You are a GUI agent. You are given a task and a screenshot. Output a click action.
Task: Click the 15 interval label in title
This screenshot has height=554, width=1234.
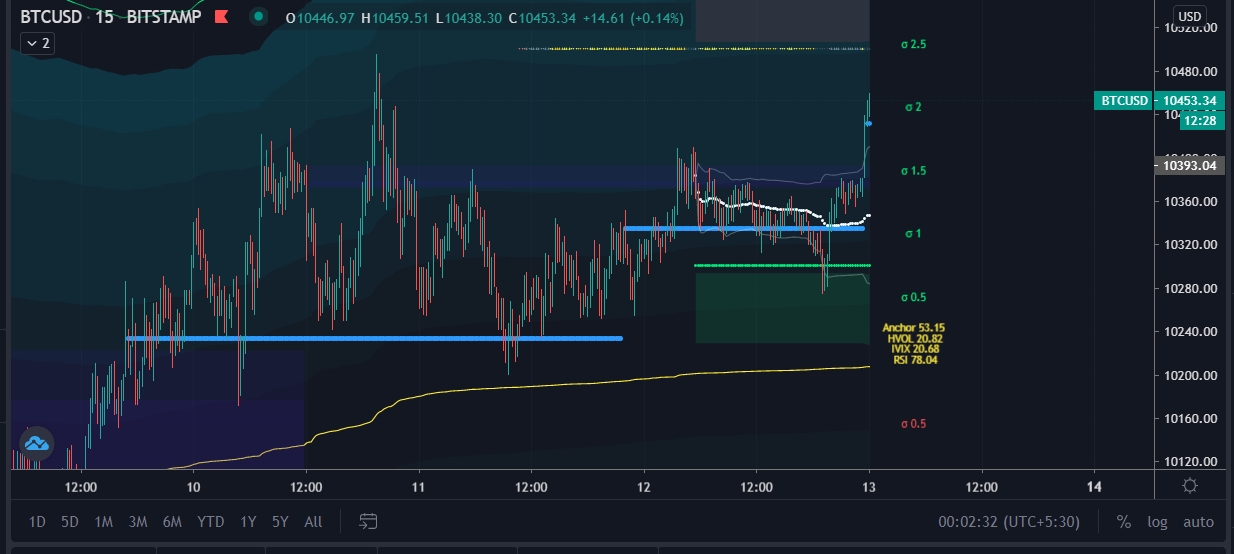click(104, 17)
